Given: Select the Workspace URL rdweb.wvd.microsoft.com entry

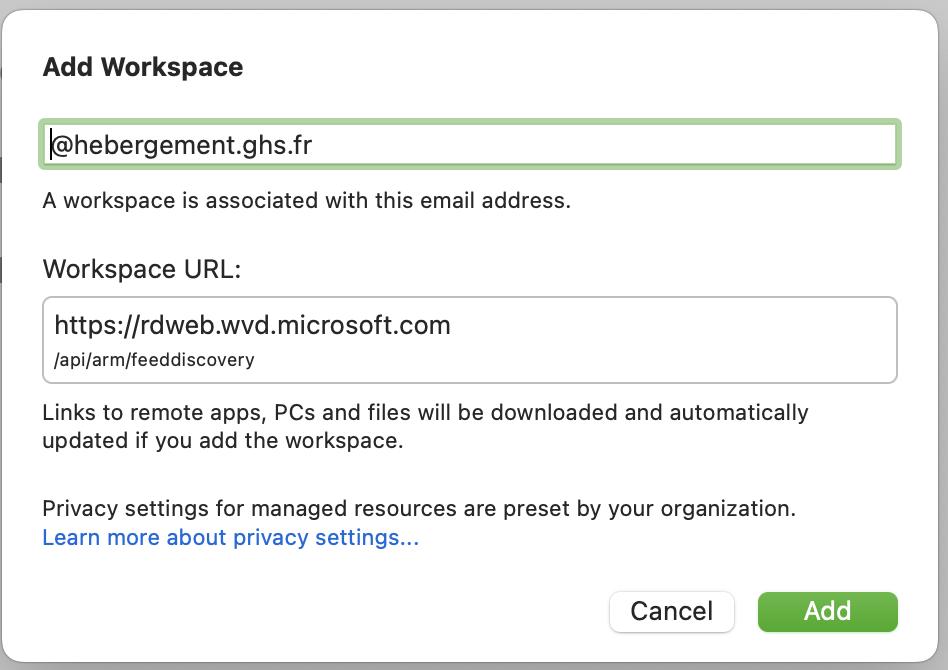Looking at the screenshot, I should tap(470, 340).
